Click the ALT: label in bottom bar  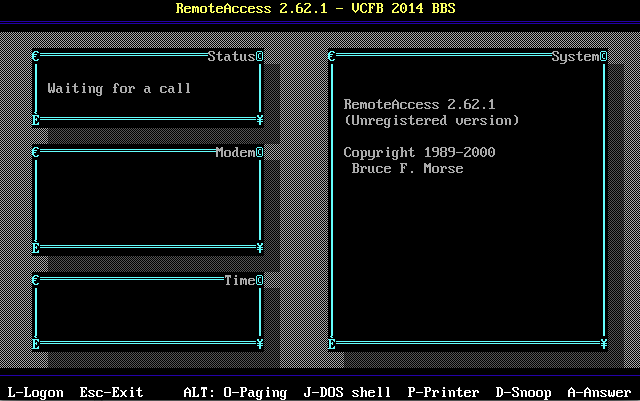coord(199,392)
